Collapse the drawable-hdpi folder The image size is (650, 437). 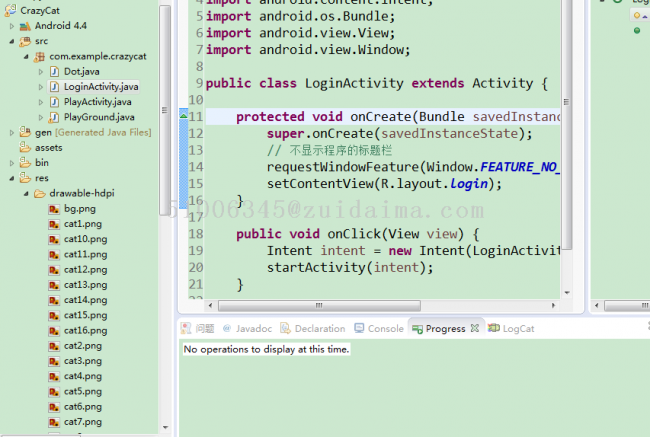26,194
